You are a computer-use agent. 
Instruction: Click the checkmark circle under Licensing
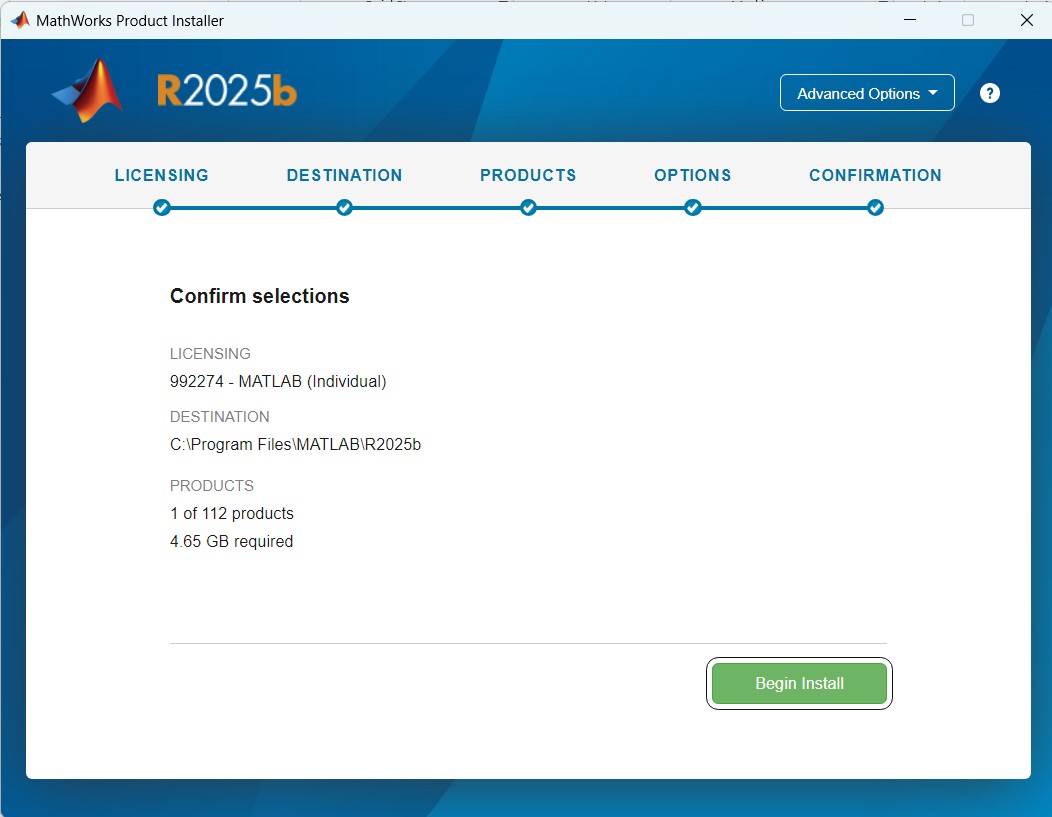tap(162, 208)
